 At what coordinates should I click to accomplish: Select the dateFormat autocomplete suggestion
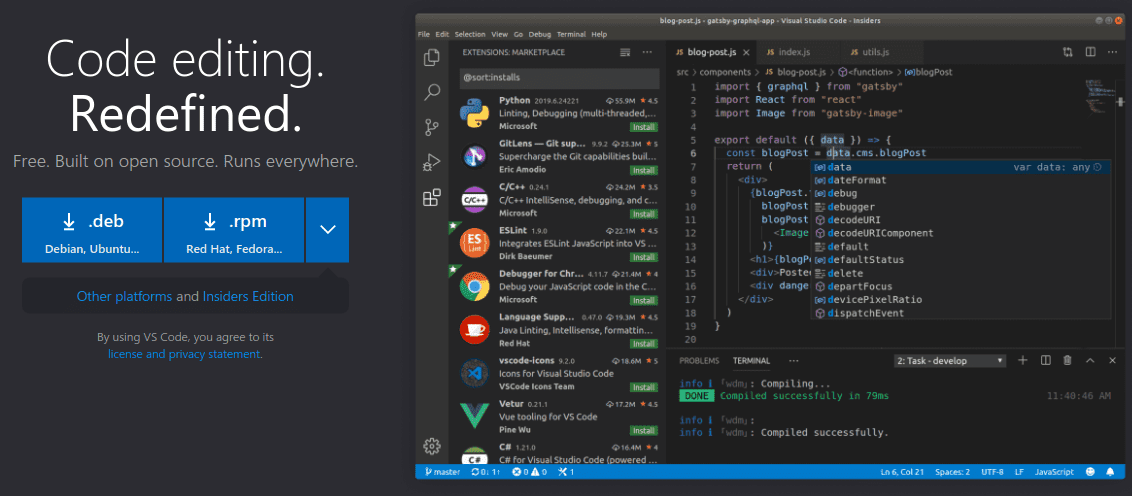click(960, 180)
